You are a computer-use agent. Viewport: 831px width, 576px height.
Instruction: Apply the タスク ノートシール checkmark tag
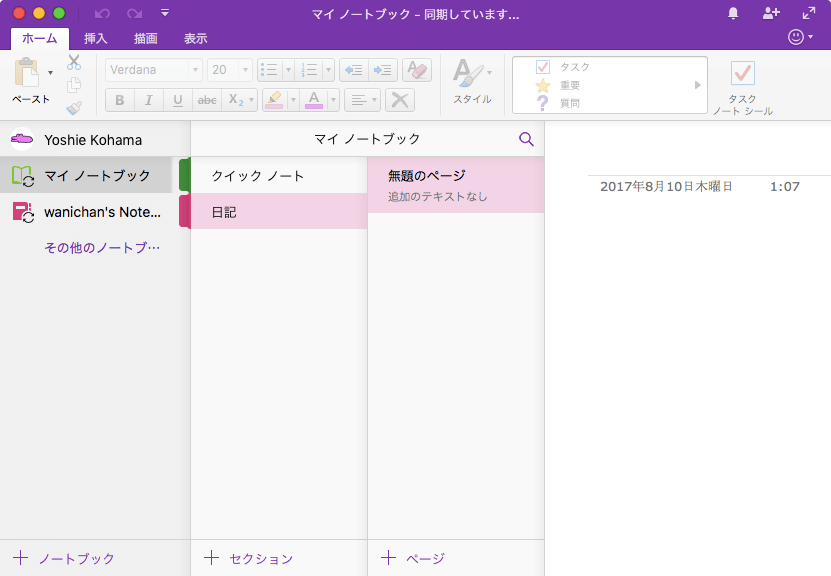coord(743,72)
